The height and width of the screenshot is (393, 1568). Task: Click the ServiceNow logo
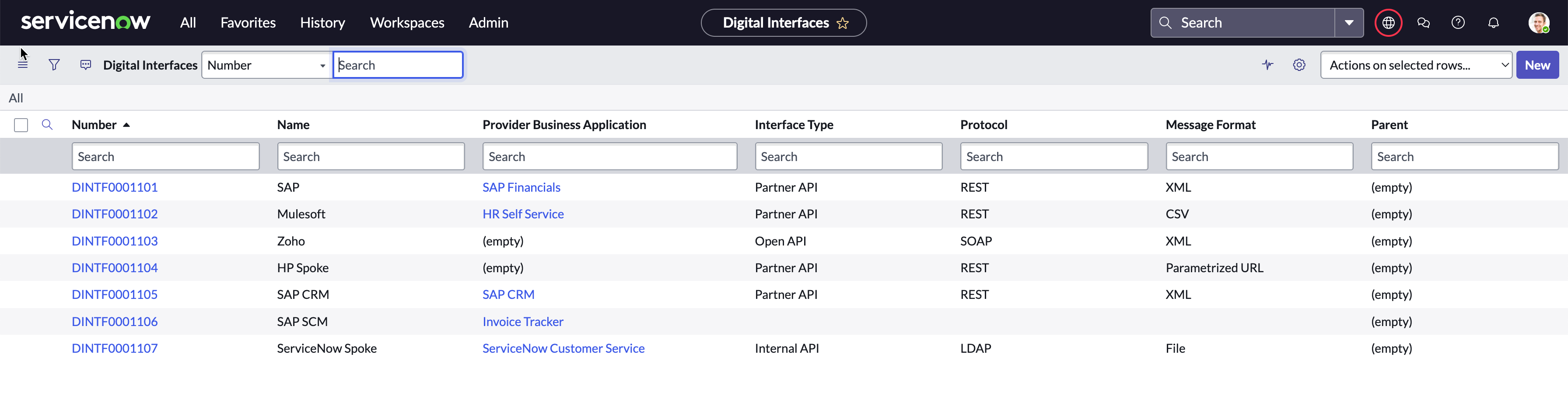(85, 21)
